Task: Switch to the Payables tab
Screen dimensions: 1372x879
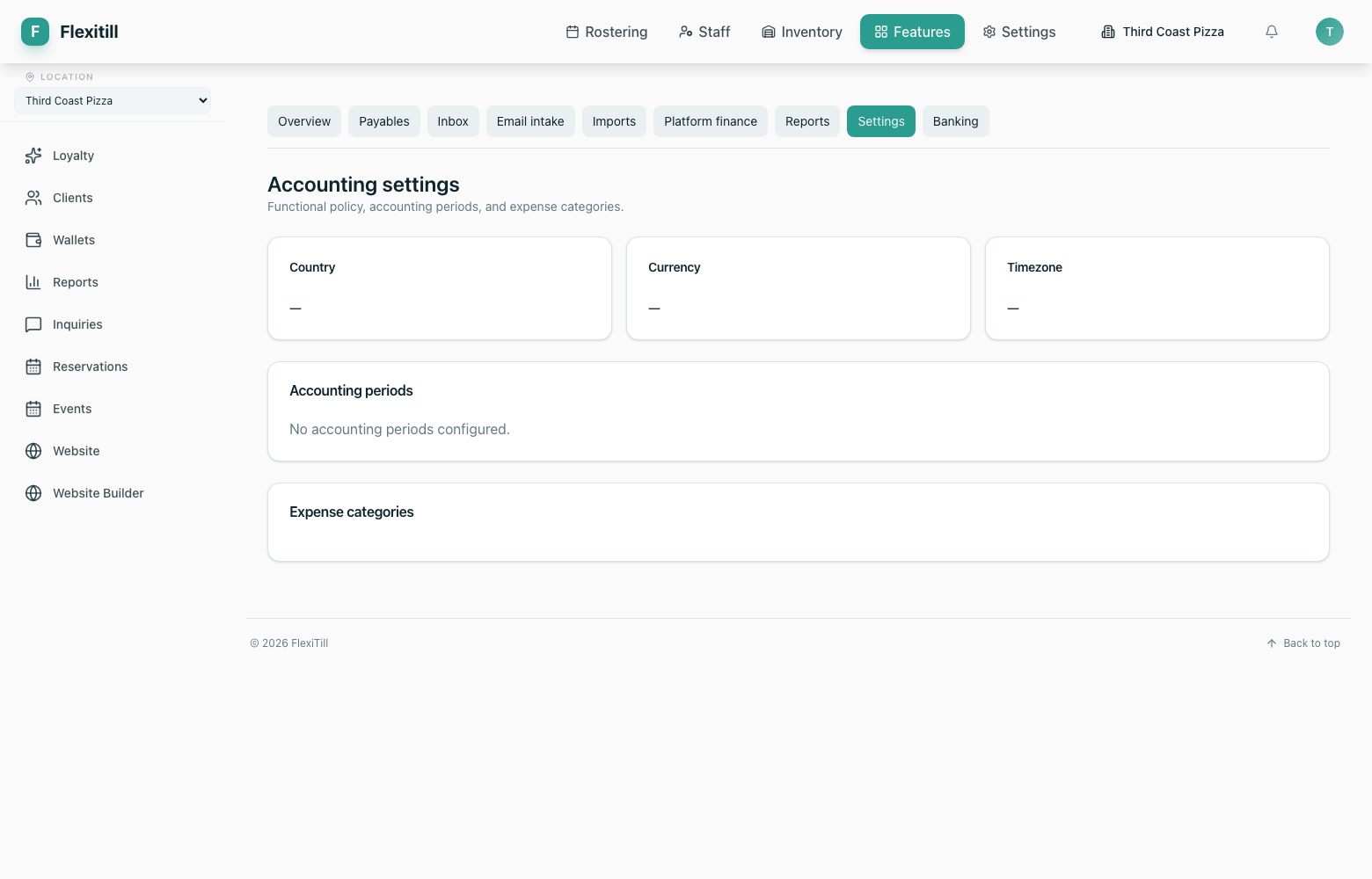Action: click(x=384, y=121)
